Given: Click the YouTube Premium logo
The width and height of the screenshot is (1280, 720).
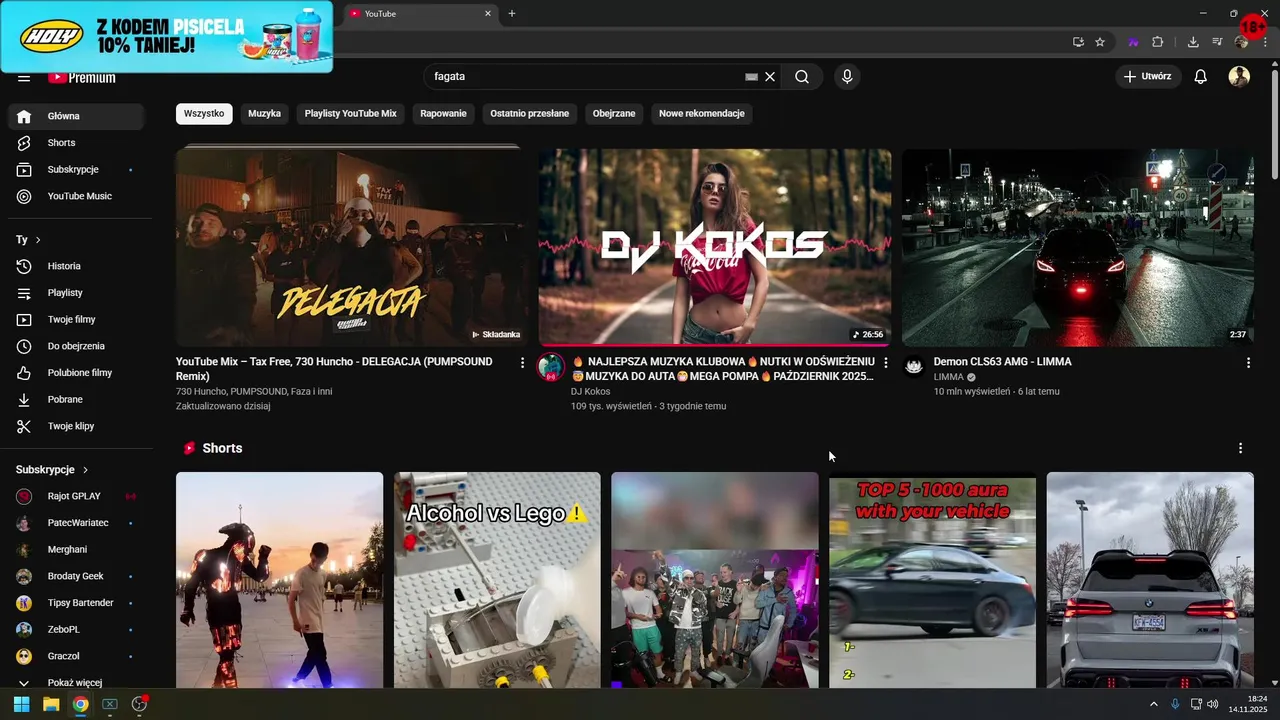Looking at the screenshot, I should pos(82,77).
